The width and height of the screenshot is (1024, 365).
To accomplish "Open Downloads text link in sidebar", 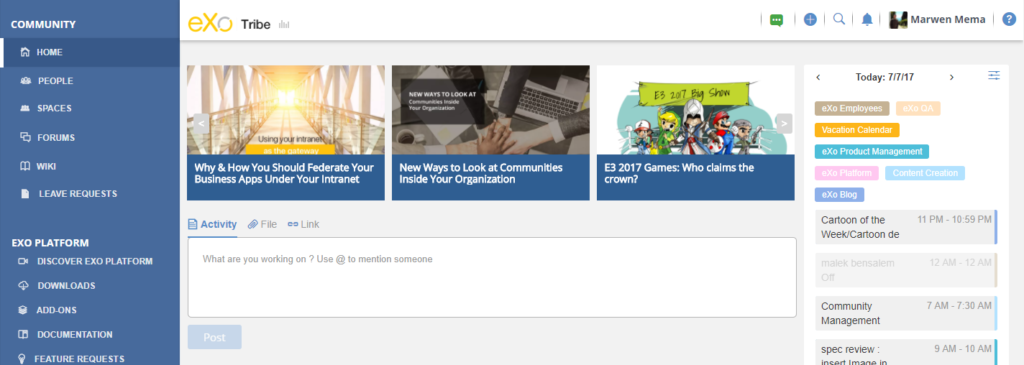I will (x=66, y=285).
